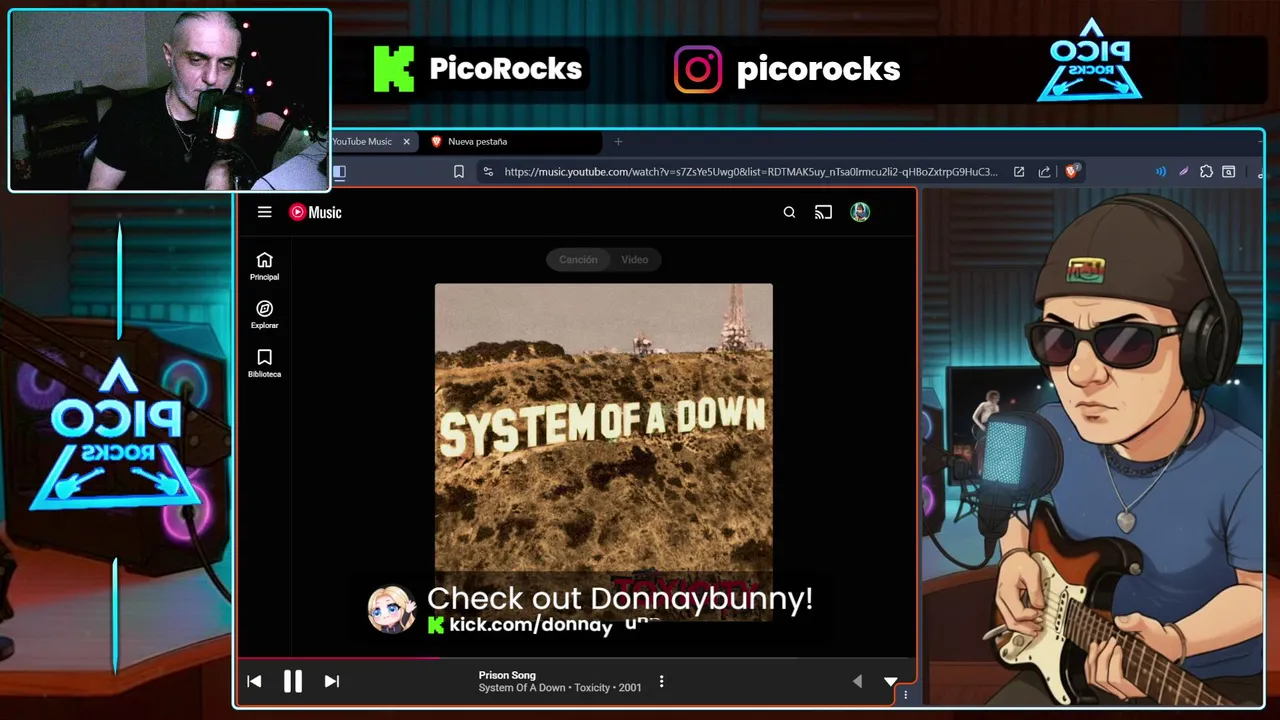Cast to a device icon
1280x720 pixels.
(x=823, y=212)
